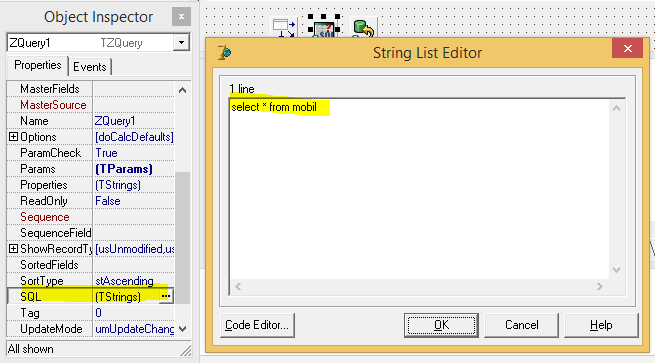Click the editor's scroll left arrow
655x363 pixels.
click(x=238, y=287)
